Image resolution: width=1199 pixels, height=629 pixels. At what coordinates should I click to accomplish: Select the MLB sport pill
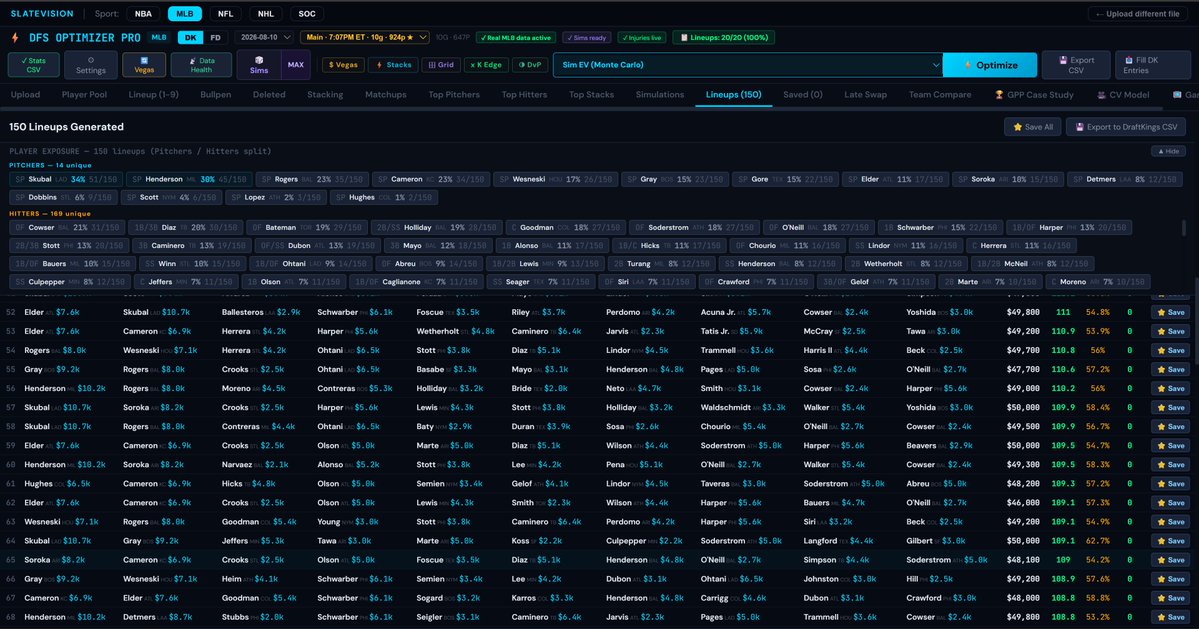(184, 14)
